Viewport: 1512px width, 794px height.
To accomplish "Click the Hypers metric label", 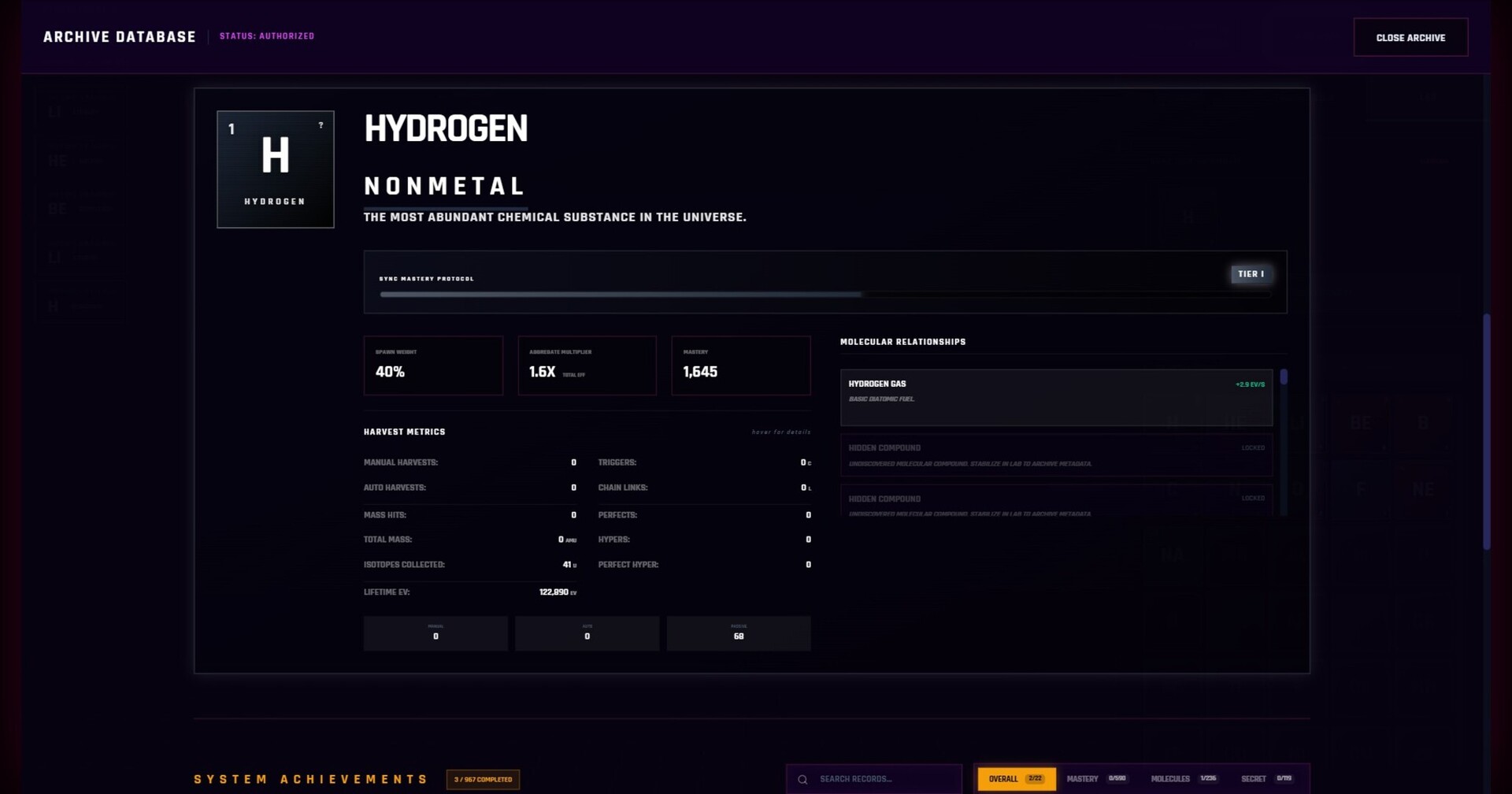I will (614, 540).
